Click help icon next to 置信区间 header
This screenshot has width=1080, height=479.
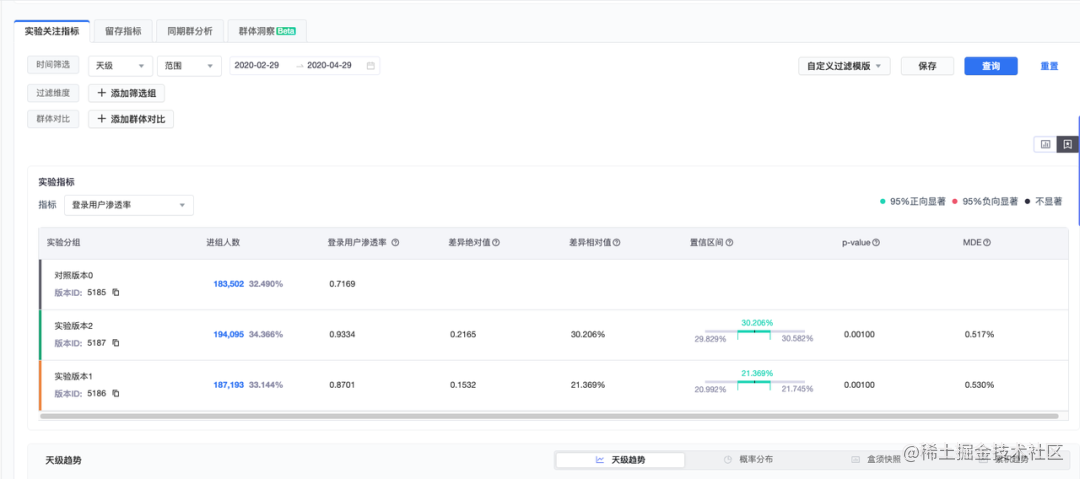click(730, 243)
